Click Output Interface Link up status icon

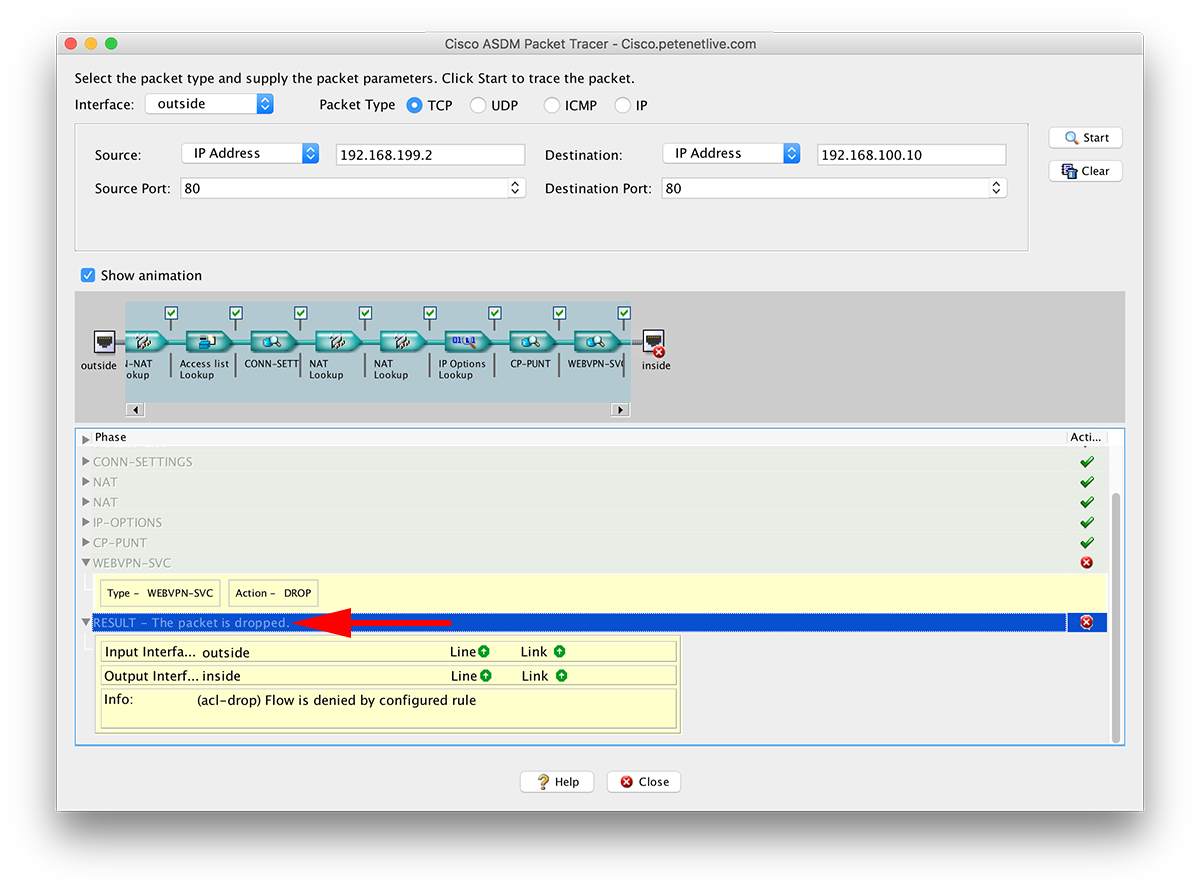point(560,676)
